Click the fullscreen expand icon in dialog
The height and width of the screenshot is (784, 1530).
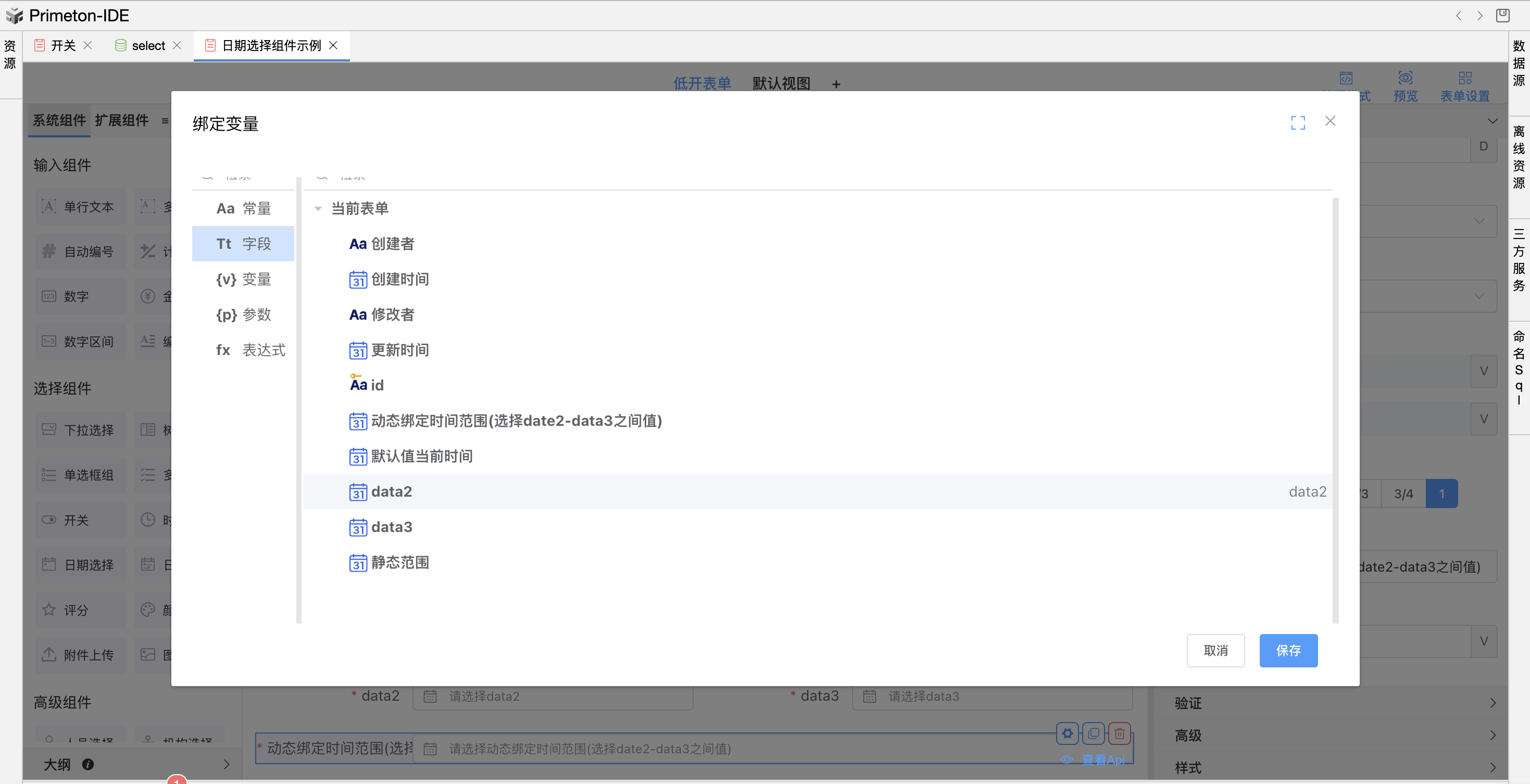pyautogui.click(x=1298, y=122)
